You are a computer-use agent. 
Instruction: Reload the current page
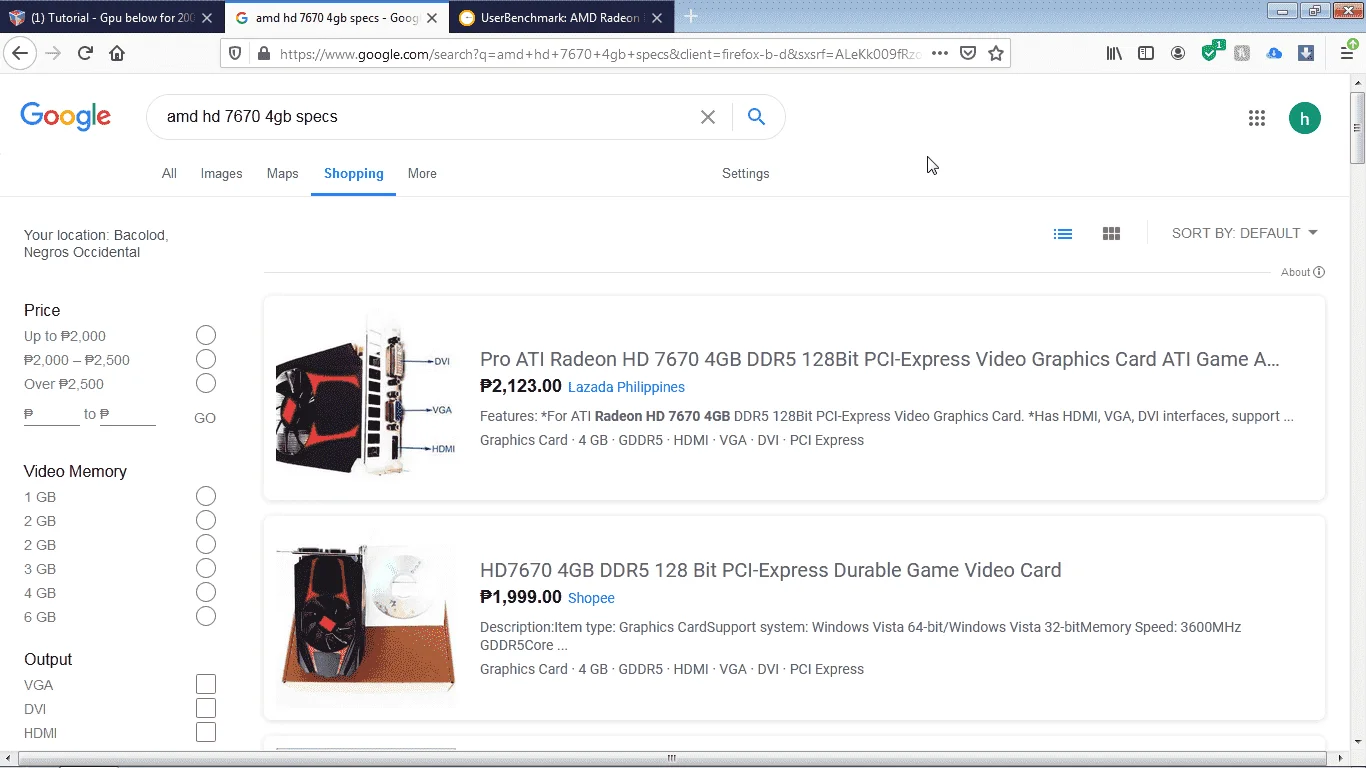(85, 54)
